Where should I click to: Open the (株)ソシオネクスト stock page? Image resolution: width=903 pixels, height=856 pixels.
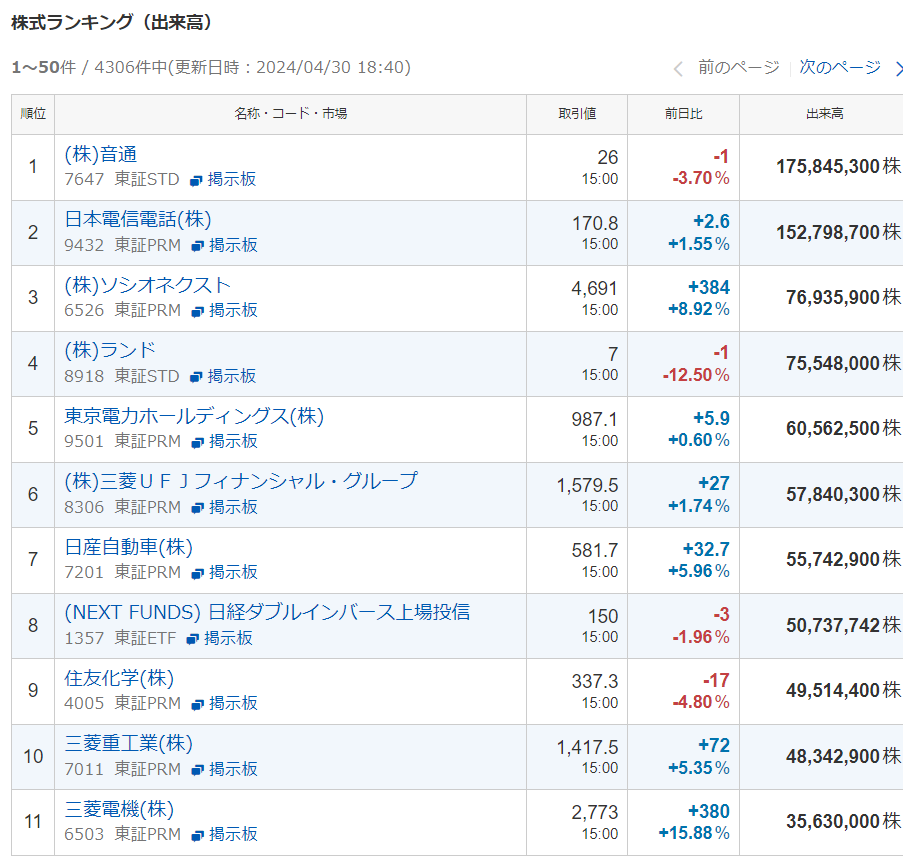147,285
